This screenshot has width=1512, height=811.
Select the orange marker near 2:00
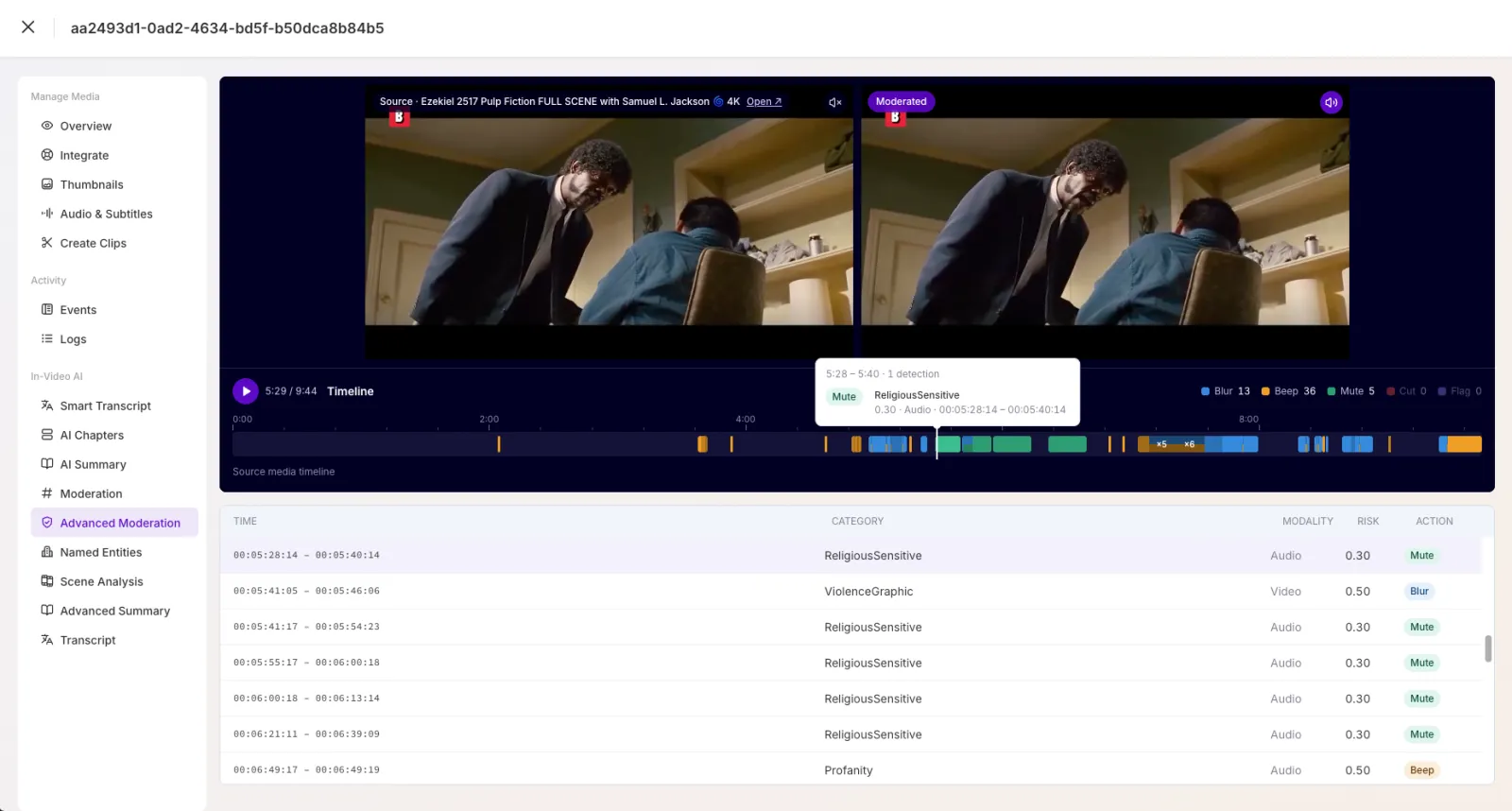(499, 444)
